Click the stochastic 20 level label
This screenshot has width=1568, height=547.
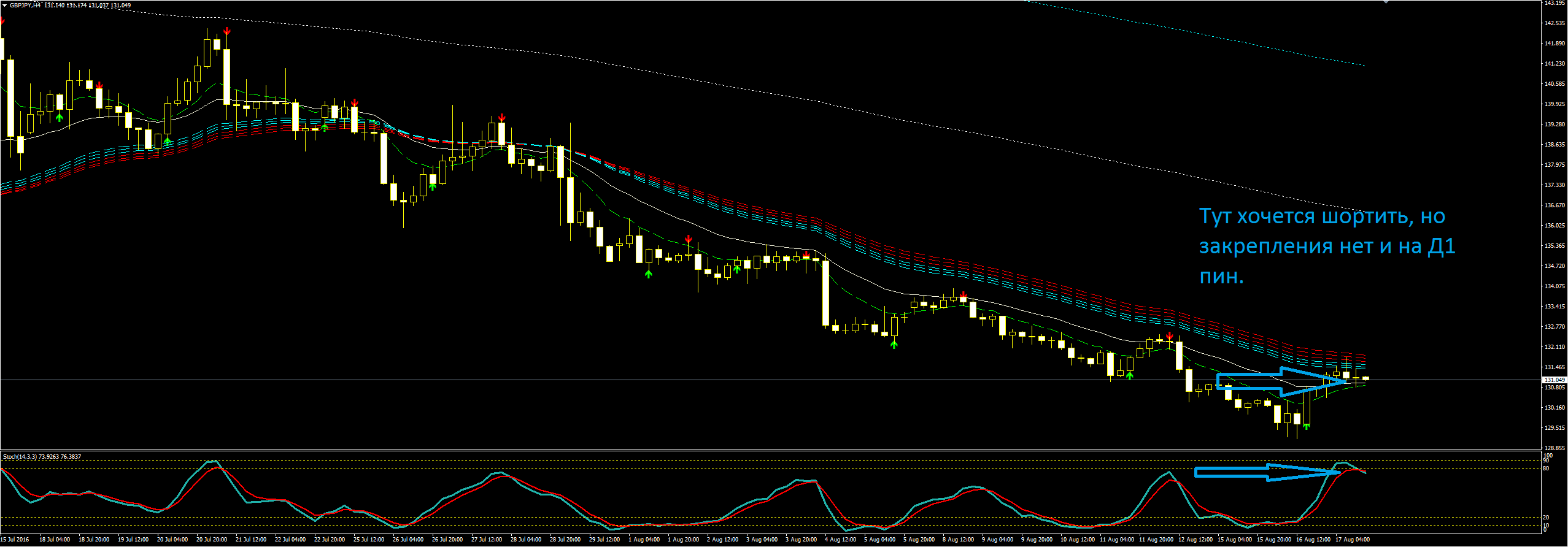[x=1546, y=518]
